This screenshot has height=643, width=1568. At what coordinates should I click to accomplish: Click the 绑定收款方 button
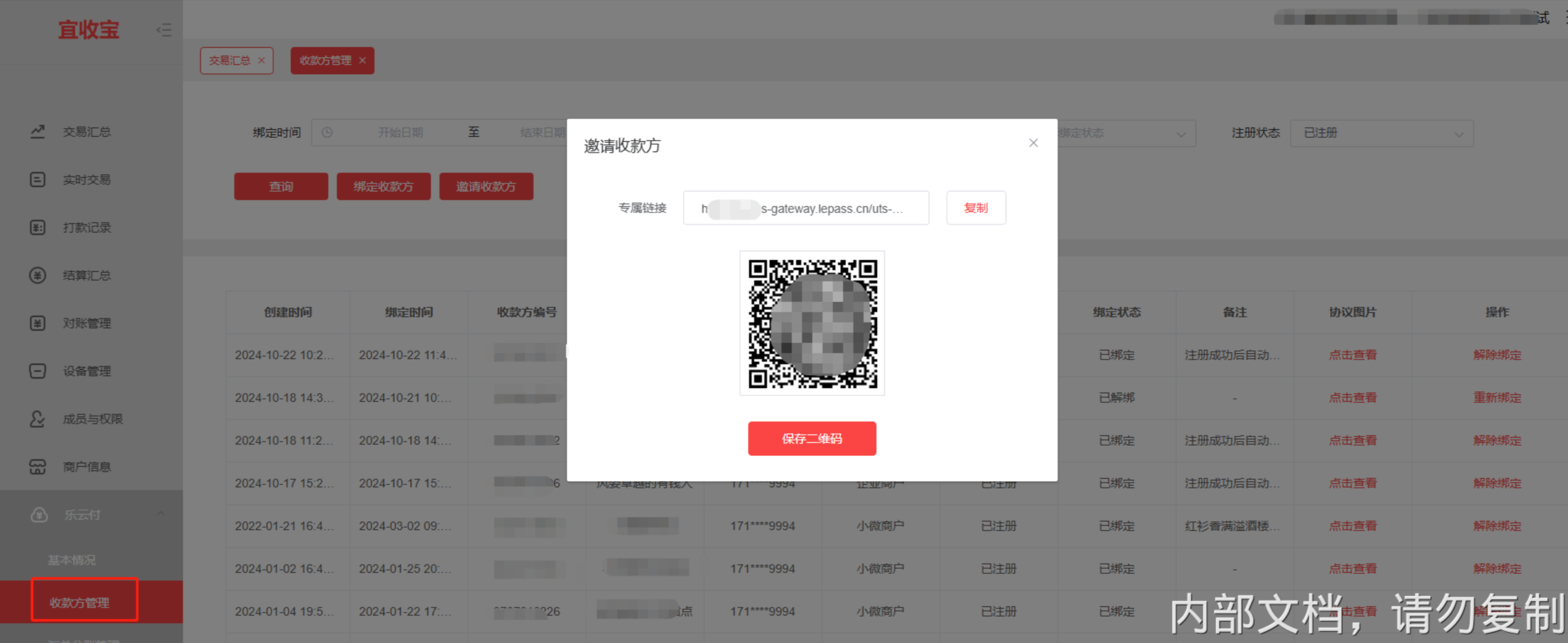pyautogui.click(x=384, y=186)
